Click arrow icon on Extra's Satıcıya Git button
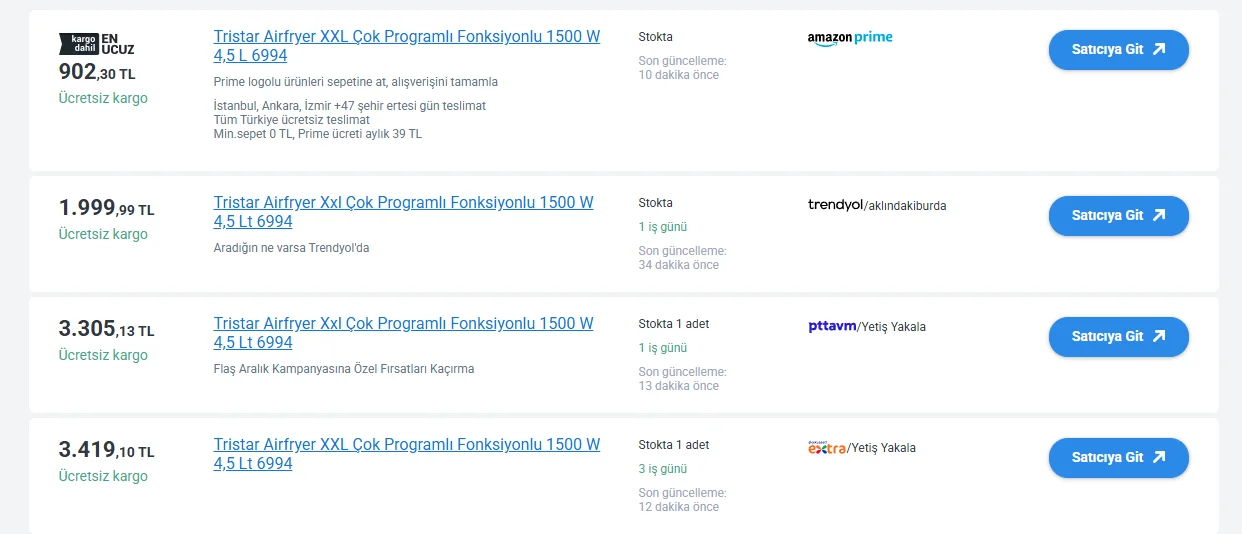Viewport: 1242px width, 534px height. pos(1159,457)
